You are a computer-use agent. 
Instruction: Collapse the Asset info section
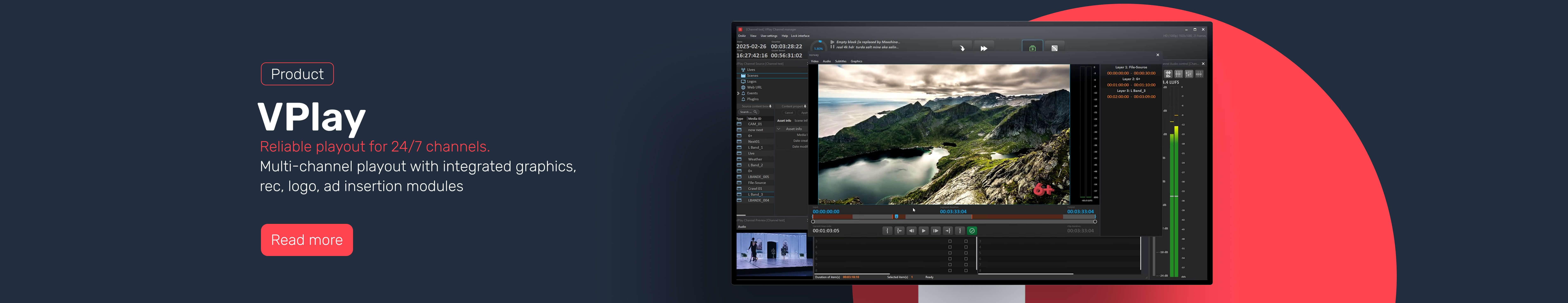tap(778, 129)
